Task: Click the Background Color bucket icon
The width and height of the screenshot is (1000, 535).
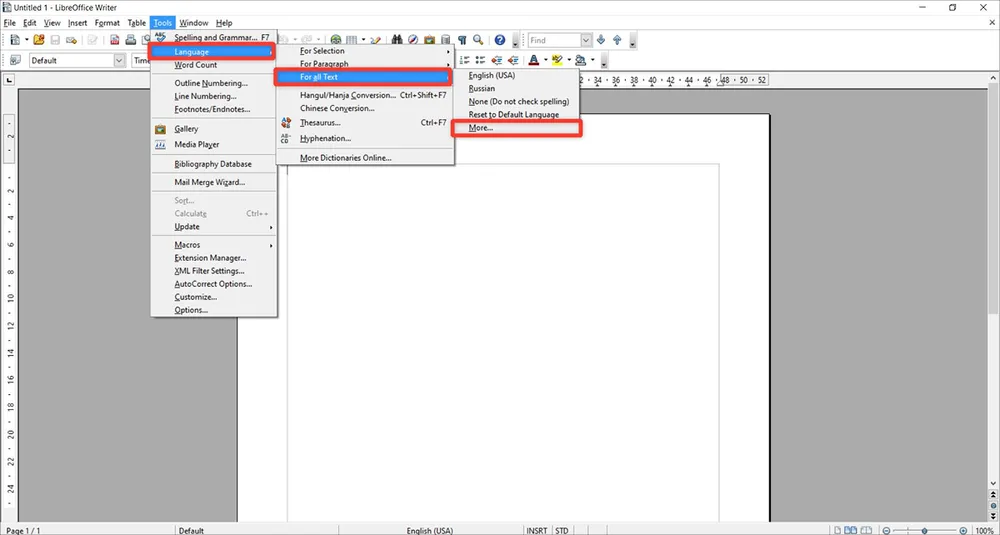Action: 580,60
